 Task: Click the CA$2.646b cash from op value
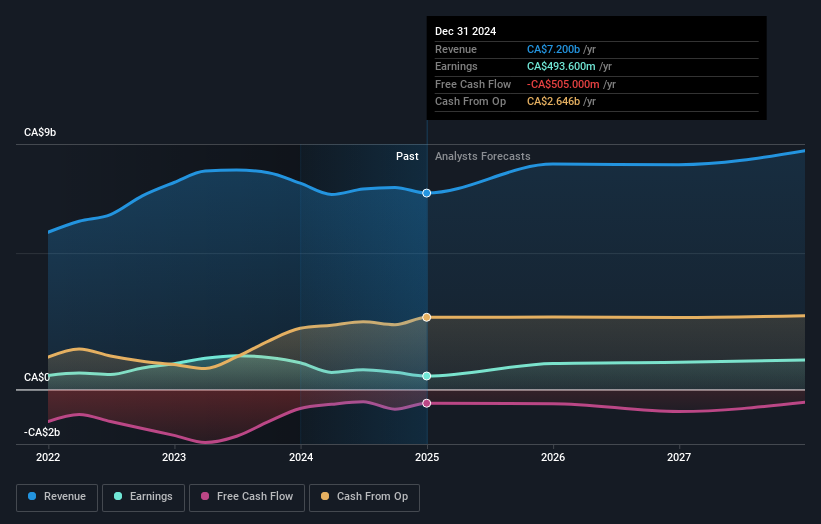coord(553,102)
